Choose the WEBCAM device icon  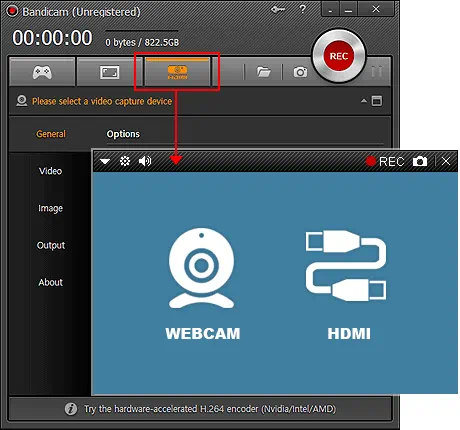201,268
